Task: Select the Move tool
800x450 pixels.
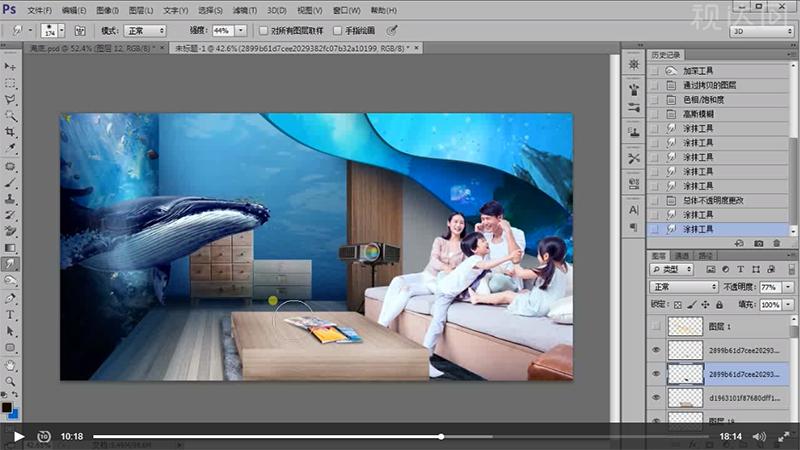Action: click(10, 67)
